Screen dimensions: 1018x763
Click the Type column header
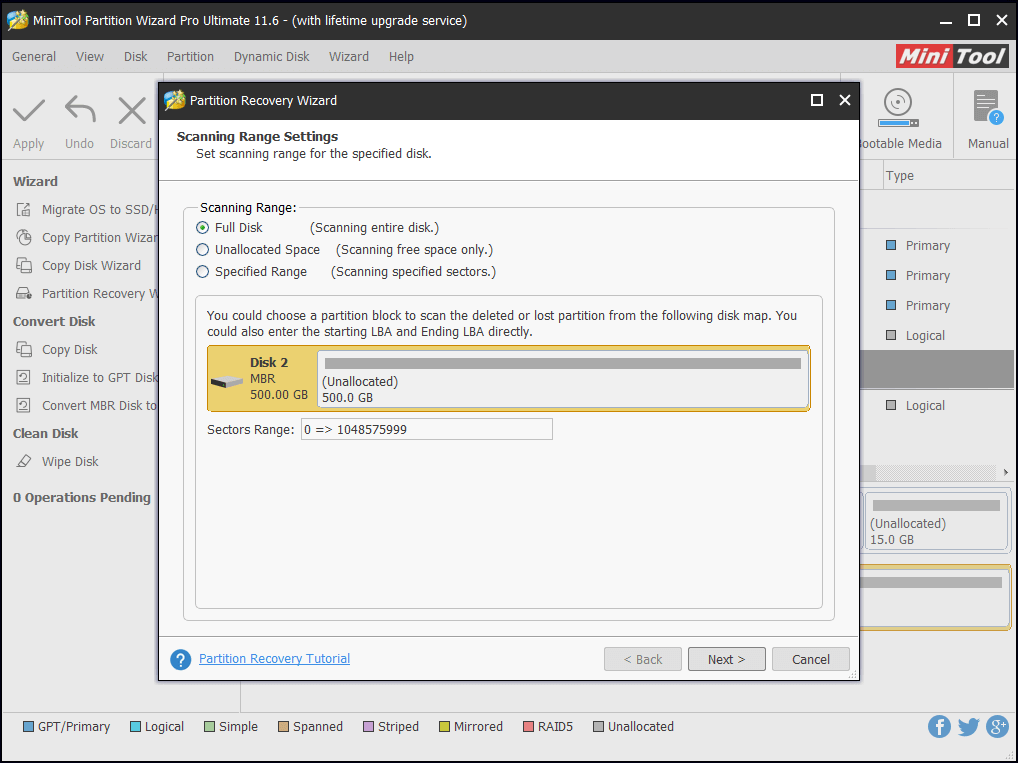coord(899,175)
